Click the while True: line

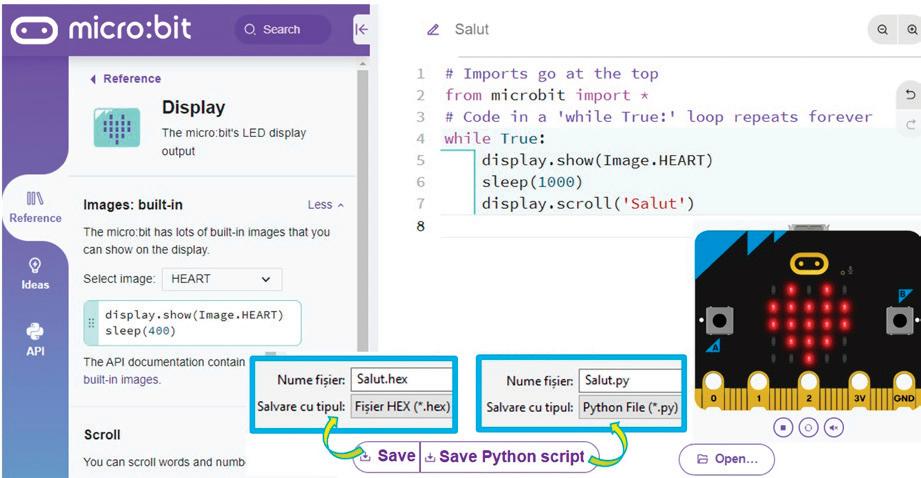pos(495,139)
